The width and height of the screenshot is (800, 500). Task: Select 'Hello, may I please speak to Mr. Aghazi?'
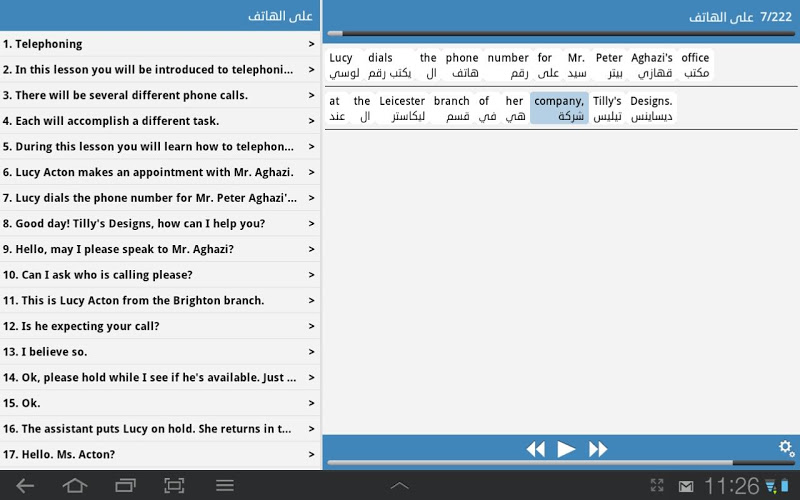point(160,249)
